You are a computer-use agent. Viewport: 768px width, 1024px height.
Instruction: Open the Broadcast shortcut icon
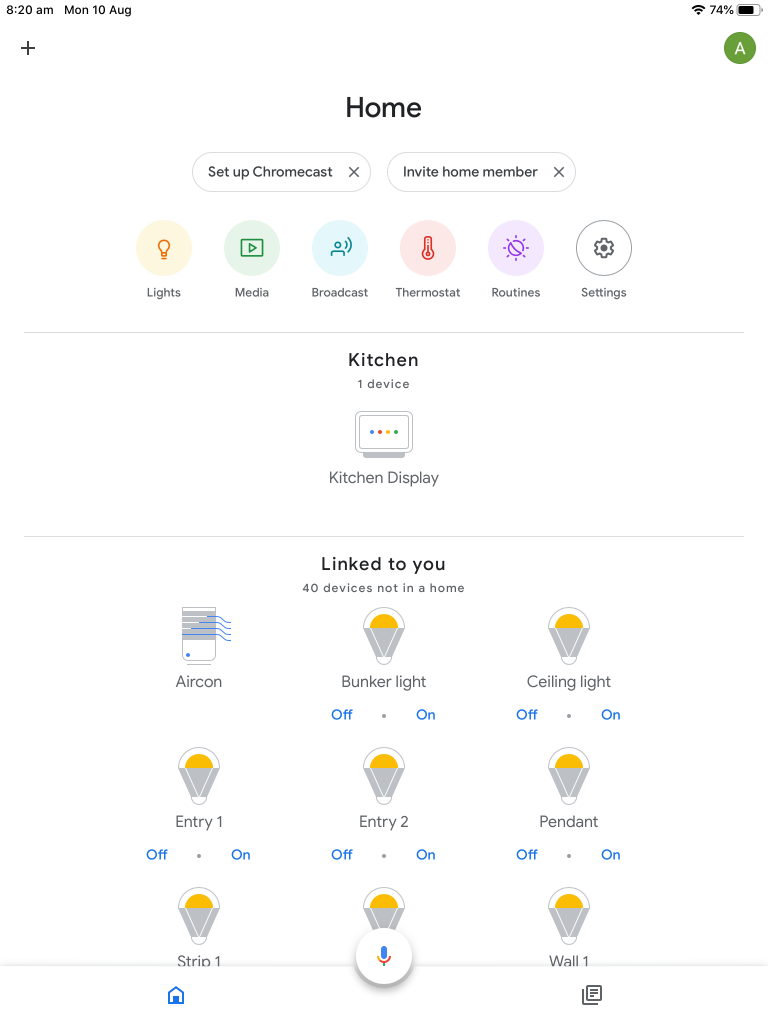[x=340, y=248]
